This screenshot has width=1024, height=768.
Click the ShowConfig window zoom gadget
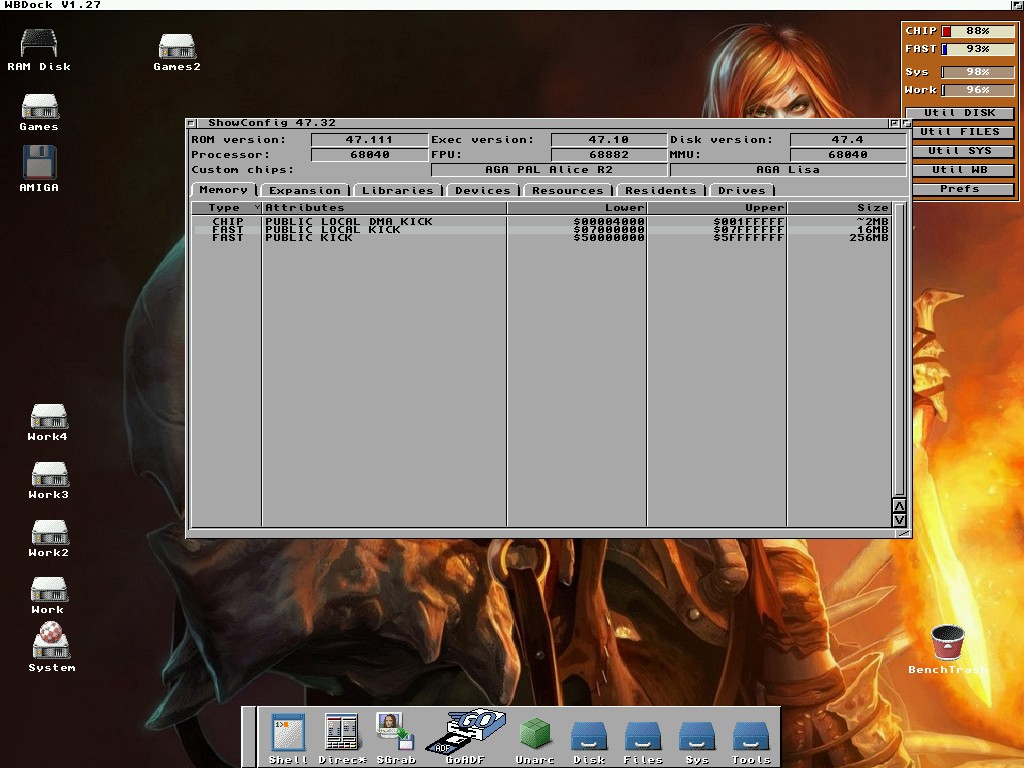894,123
